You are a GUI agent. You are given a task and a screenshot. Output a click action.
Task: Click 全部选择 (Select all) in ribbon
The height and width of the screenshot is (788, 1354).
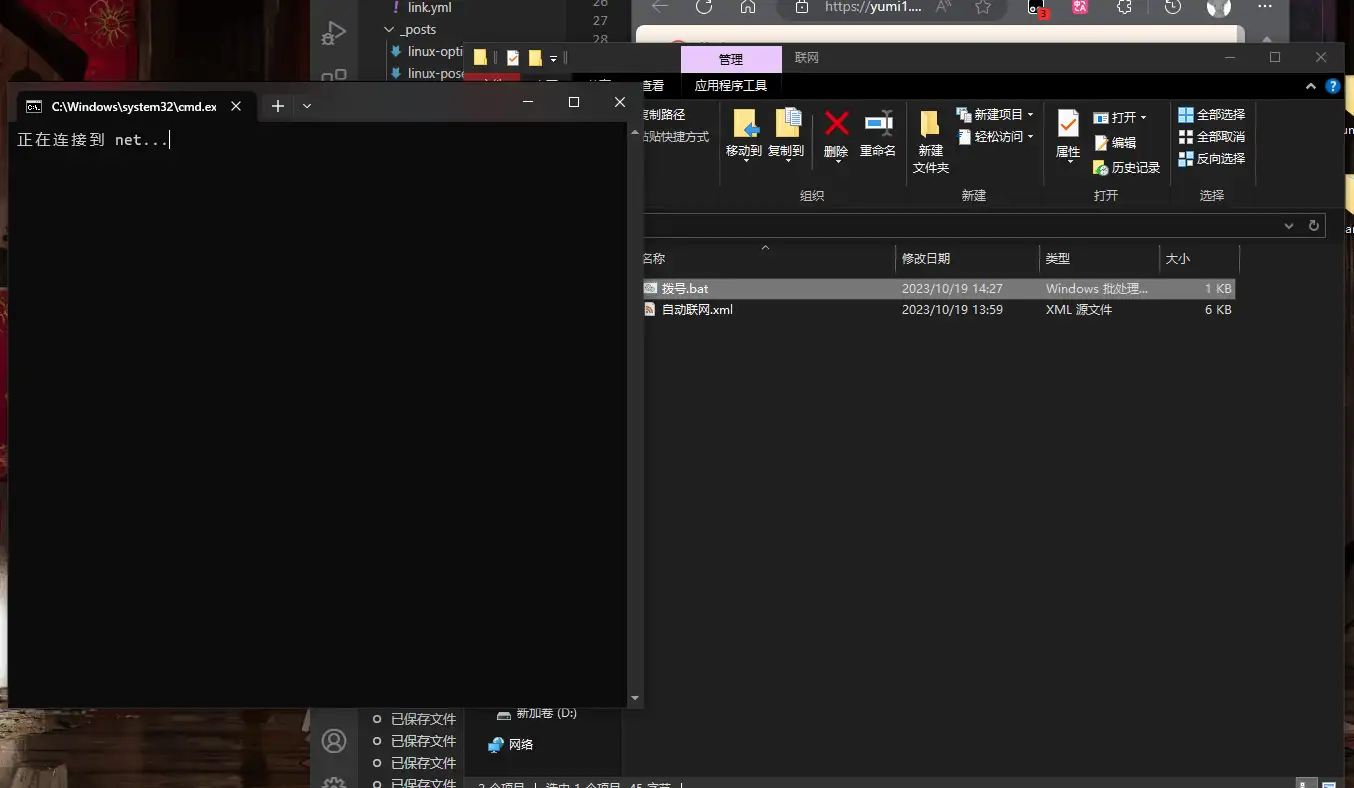click(x=1211, y=115)
